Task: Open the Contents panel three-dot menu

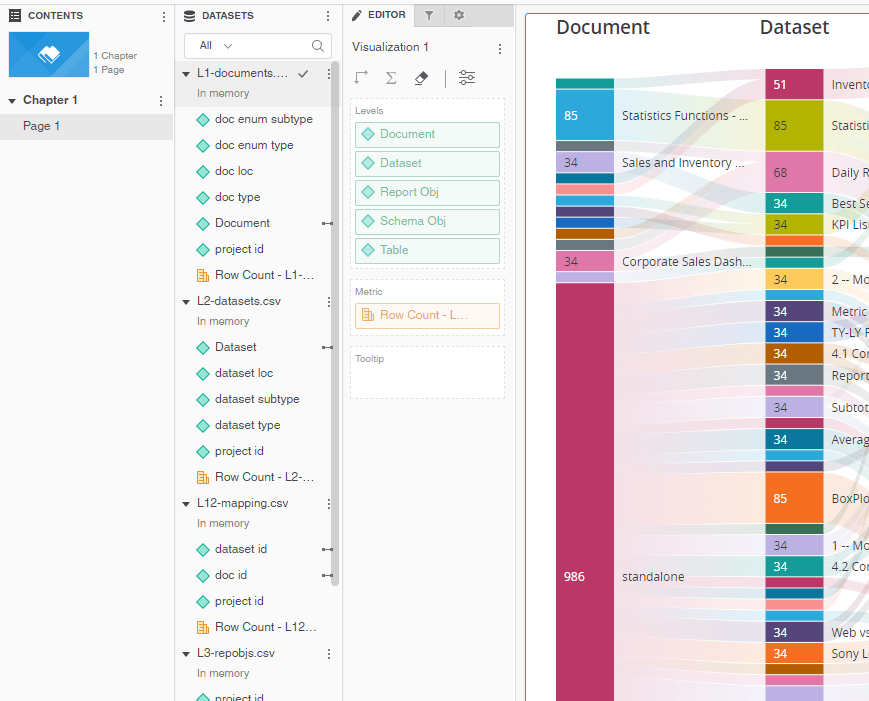Action: pos(164,16)
